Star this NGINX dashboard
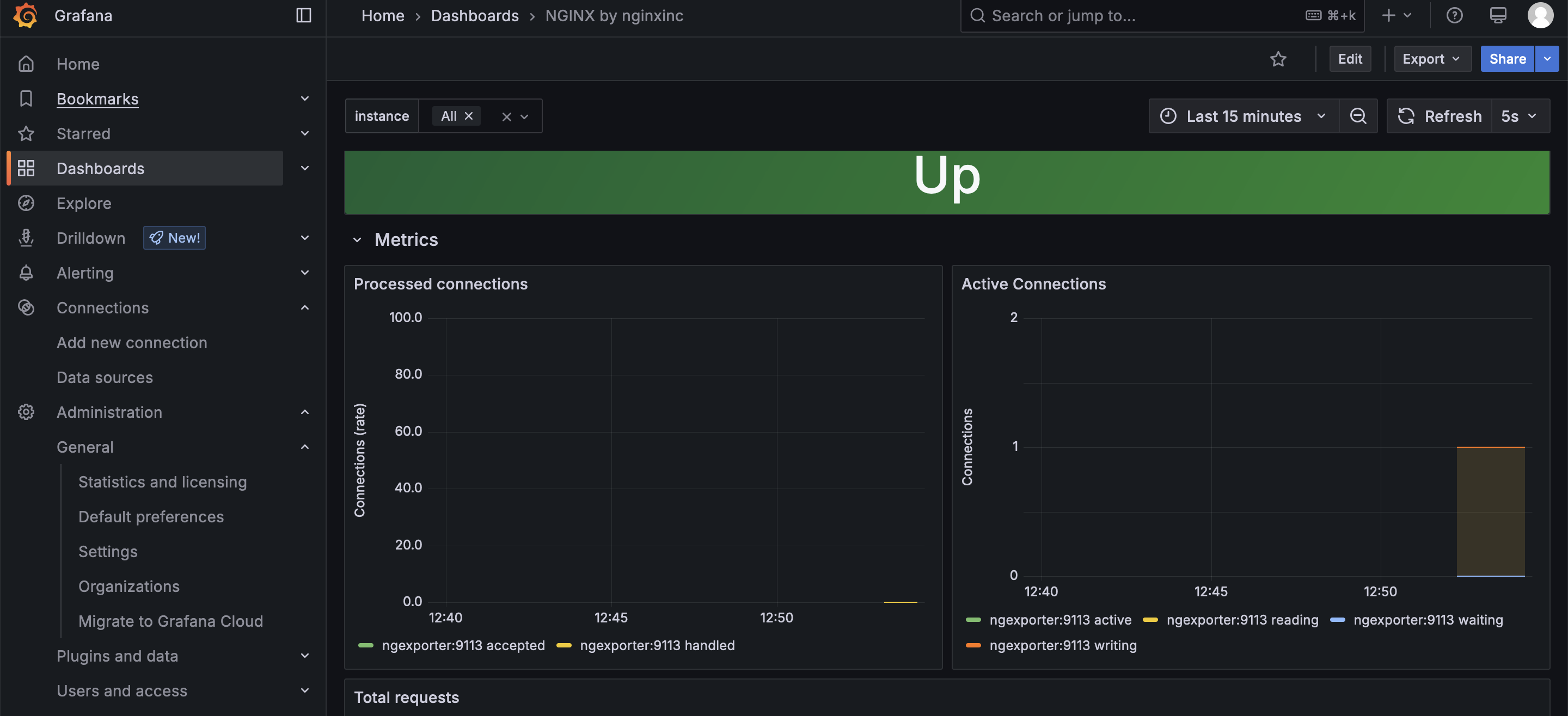Image resolution: width=1568 pixels, height=716 pixels. point(1278,58)
